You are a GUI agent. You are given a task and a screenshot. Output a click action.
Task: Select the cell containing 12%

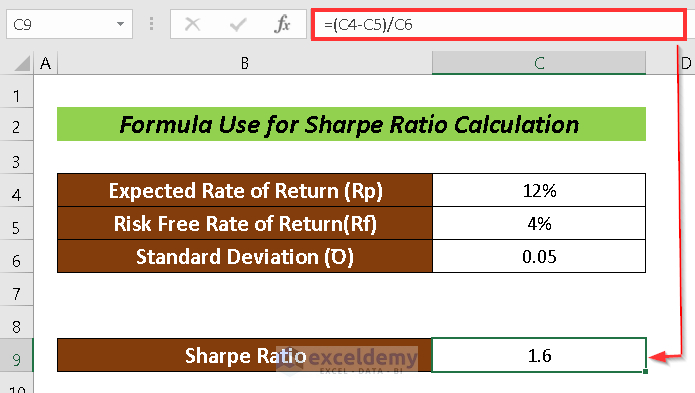(x=539, y=191)
